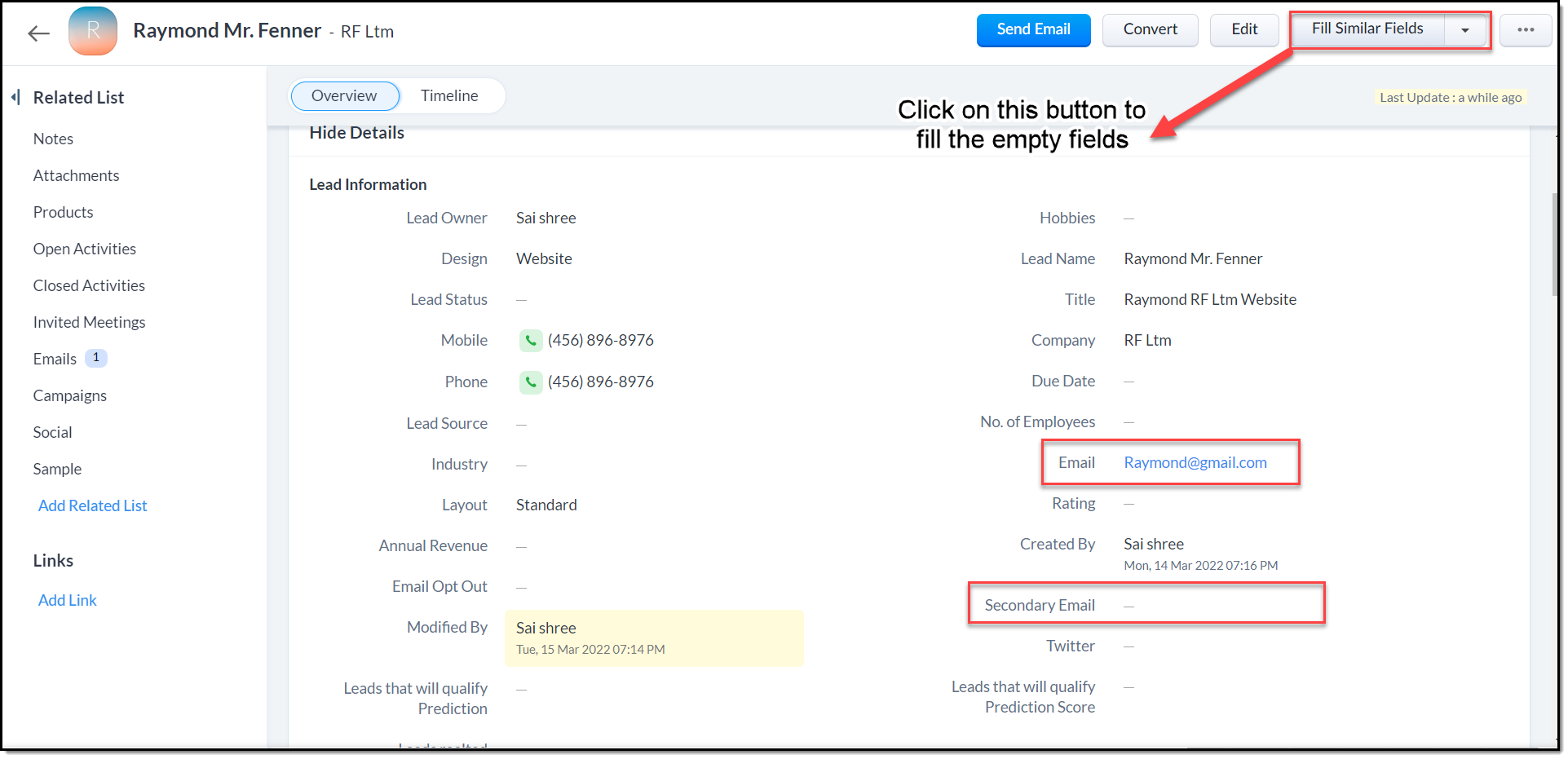Click the Add Related List link
The width and height of the screenshot is (1568, 759).
click(92, 506)
